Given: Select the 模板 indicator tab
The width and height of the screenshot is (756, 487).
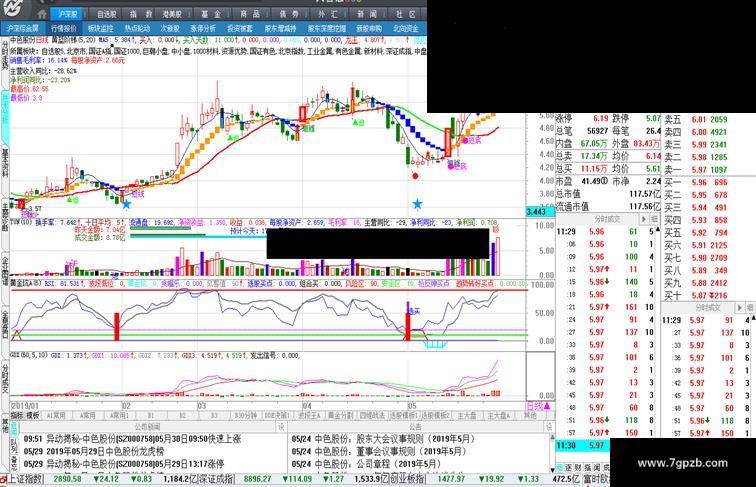Looking at the screenshot, I should (x=33, y=415).
